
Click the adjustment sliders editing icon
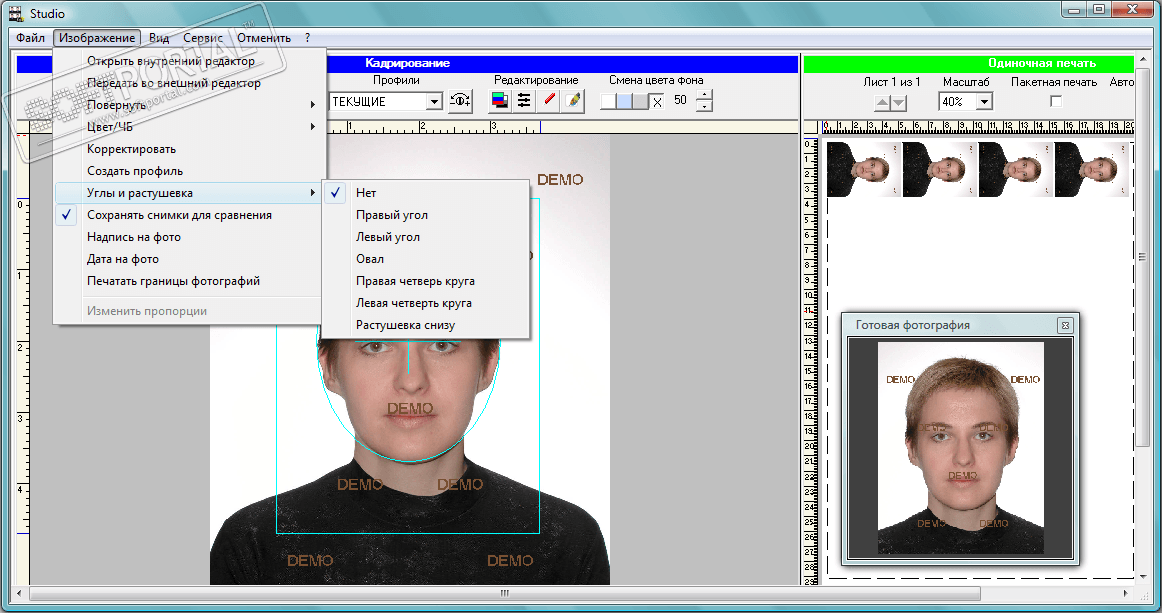pos(523,101)
